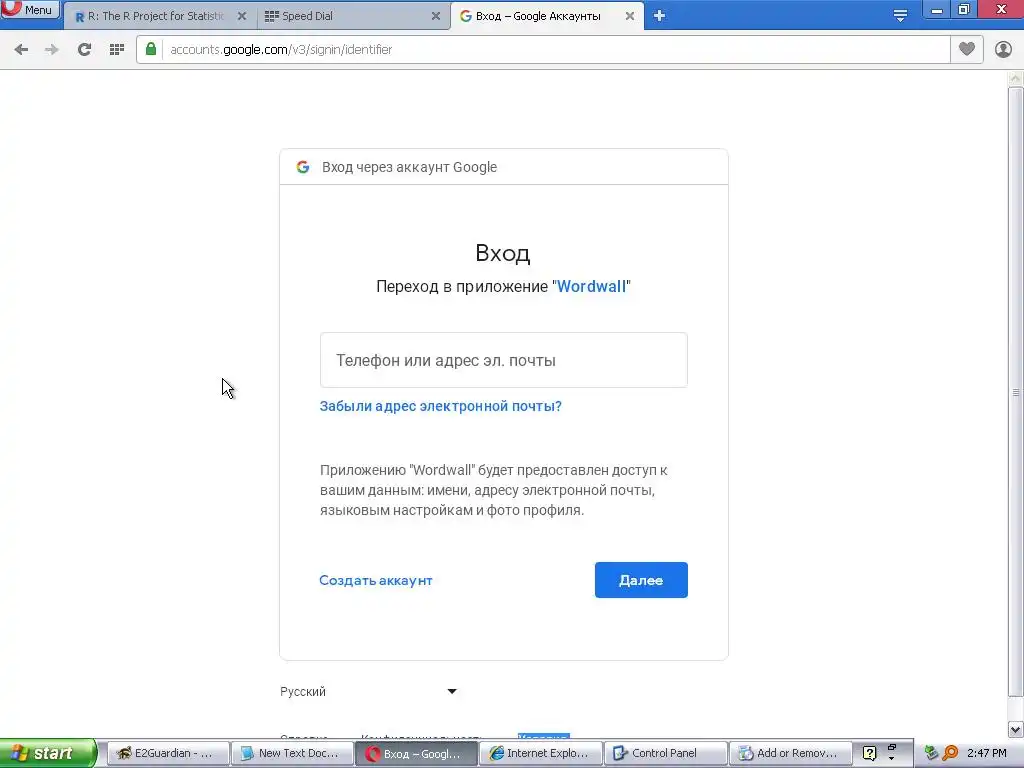
Task: Close the Speed Dial tab
Action: tap(436, 16)
